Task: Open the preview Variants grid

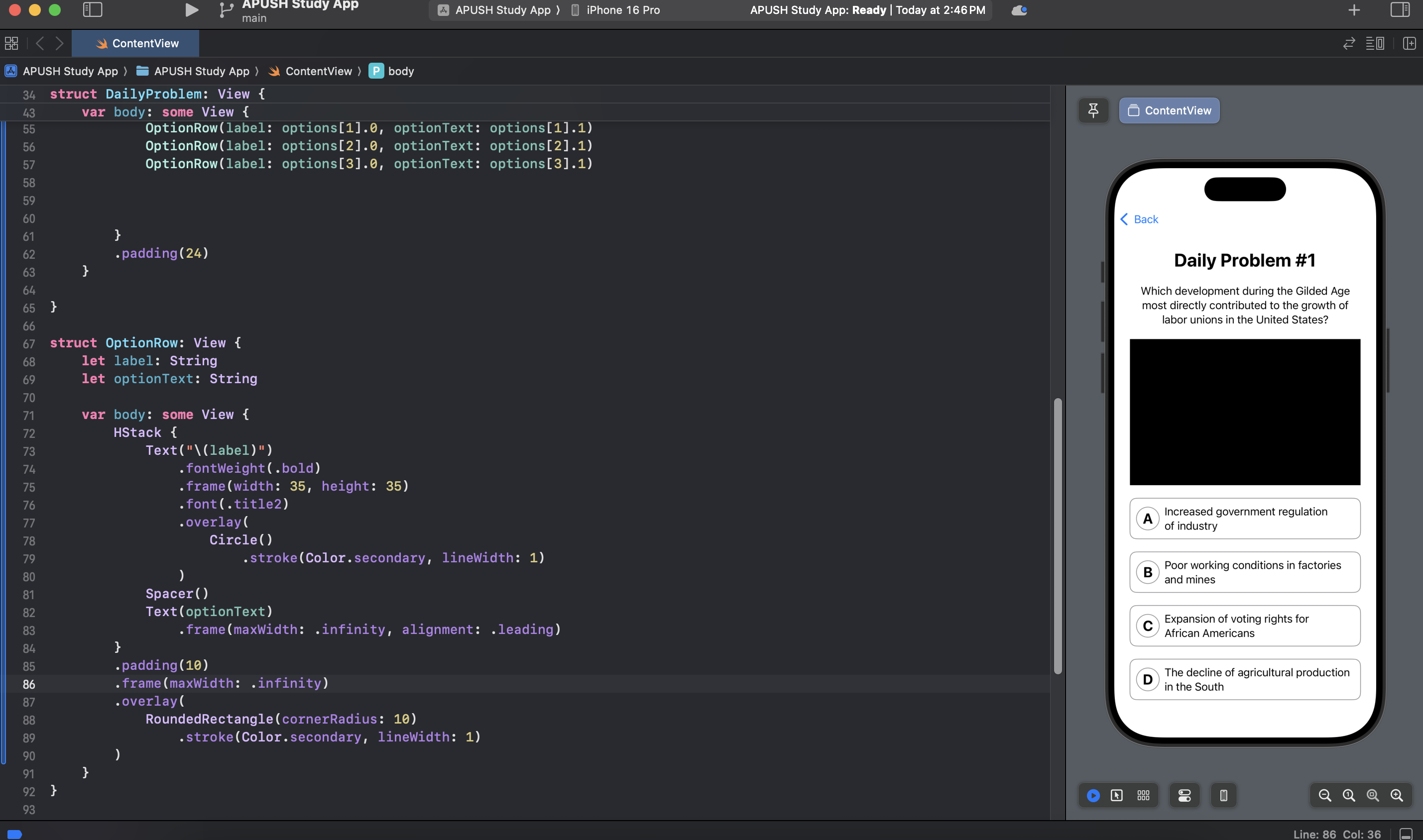Action: pos(1143,795)
